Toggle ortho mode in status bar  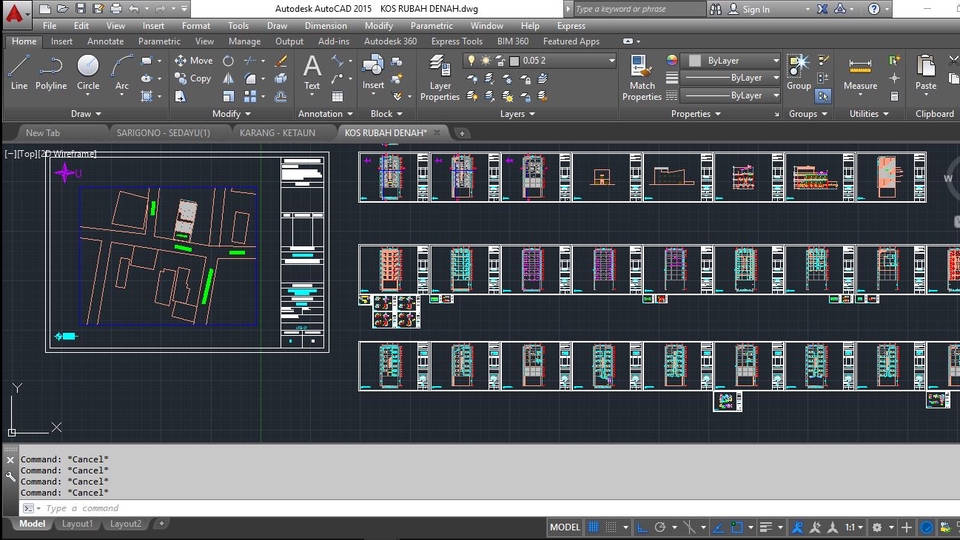click(642, 527)
